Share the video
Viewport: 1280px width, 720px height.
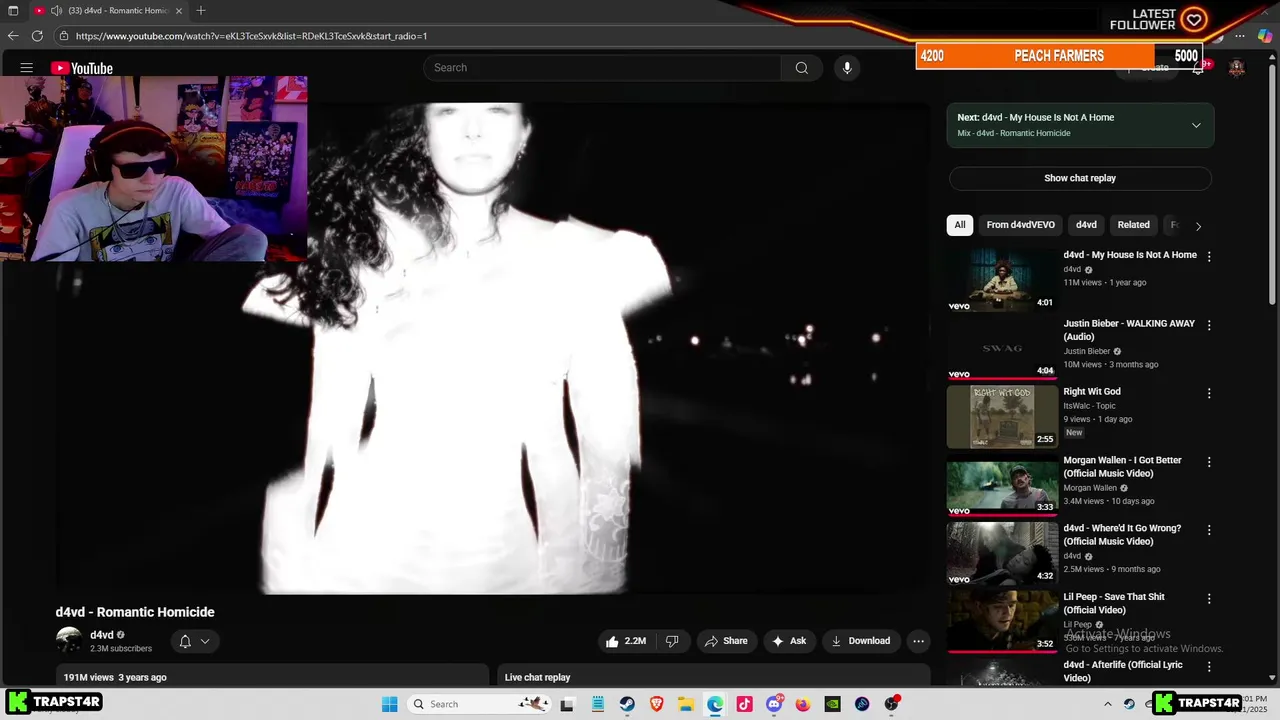(x=726, y=641)
